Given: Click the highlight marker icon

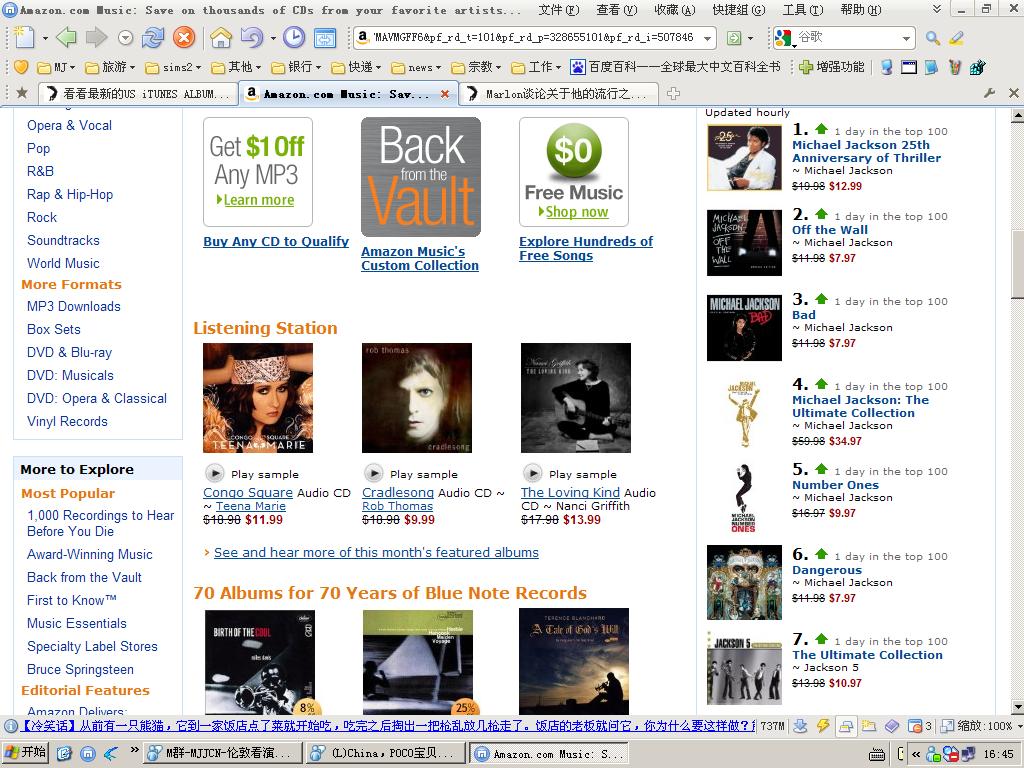Looking at the screenshot, I should click(957, 38).
